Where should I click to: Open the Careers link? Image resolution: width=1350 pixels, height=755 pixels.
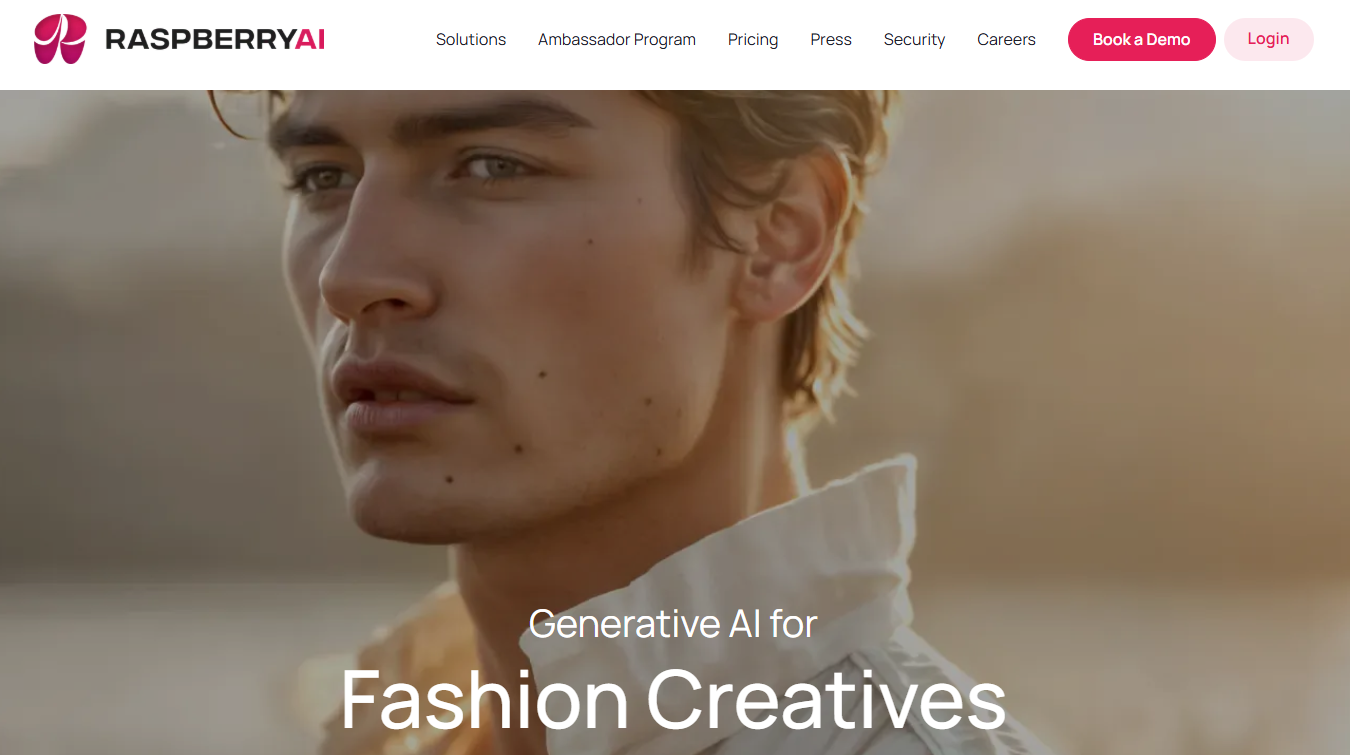1006,40
